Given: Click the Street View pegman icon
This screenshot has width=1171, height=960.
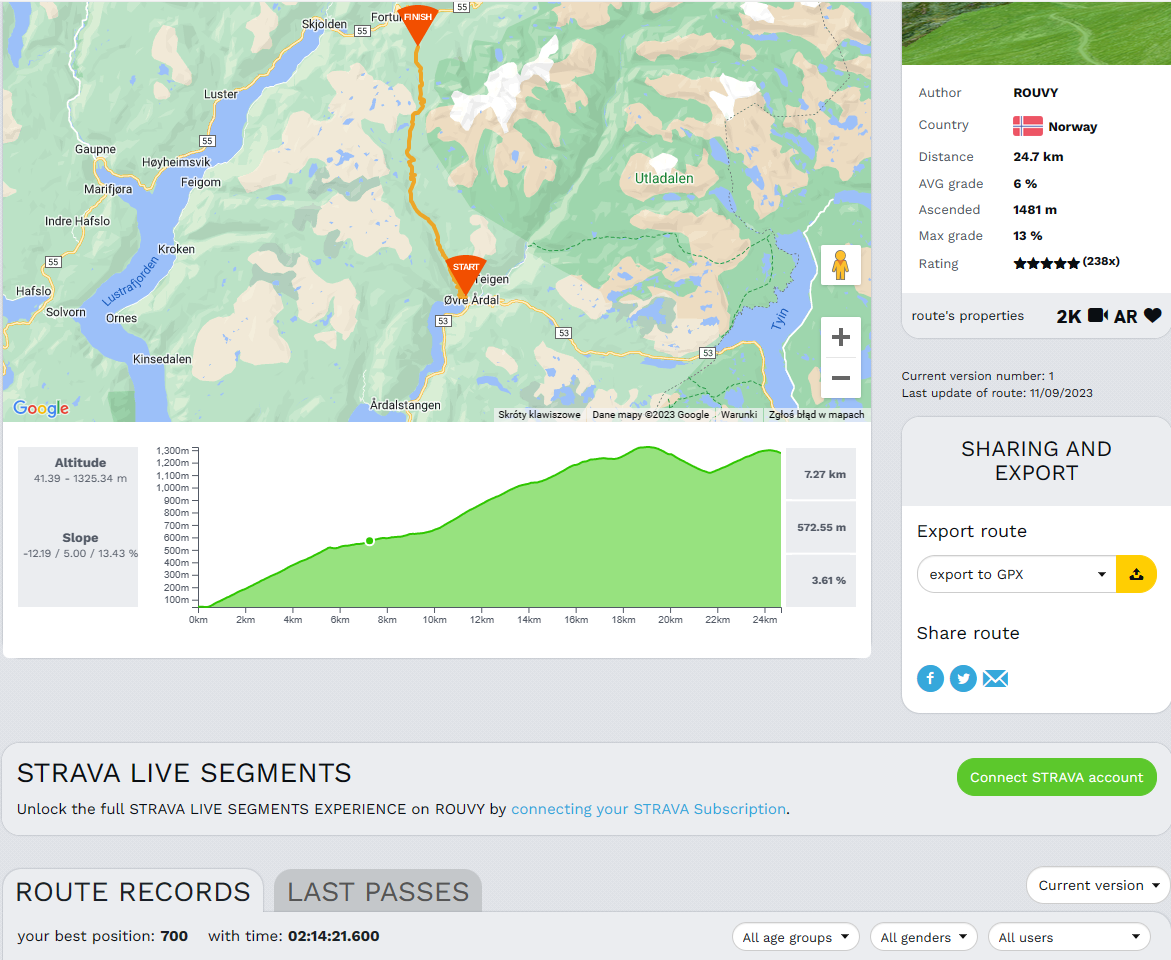Looking at the screenshot, I should coord(840,265).
